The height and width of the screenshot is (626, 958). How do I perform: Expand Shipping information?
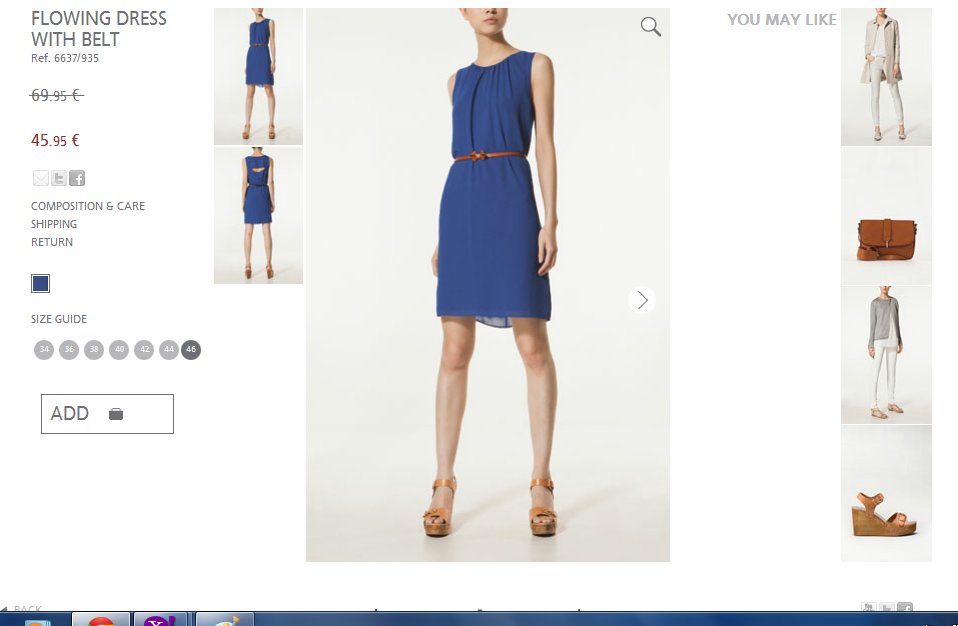click(54, 224)
